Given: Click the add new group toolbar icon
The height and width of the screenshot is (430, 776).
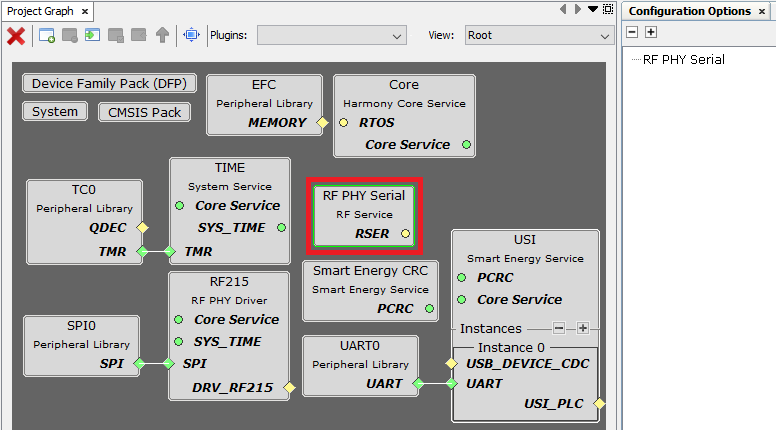Looking at the screenshot, I should tap(47, 35).
